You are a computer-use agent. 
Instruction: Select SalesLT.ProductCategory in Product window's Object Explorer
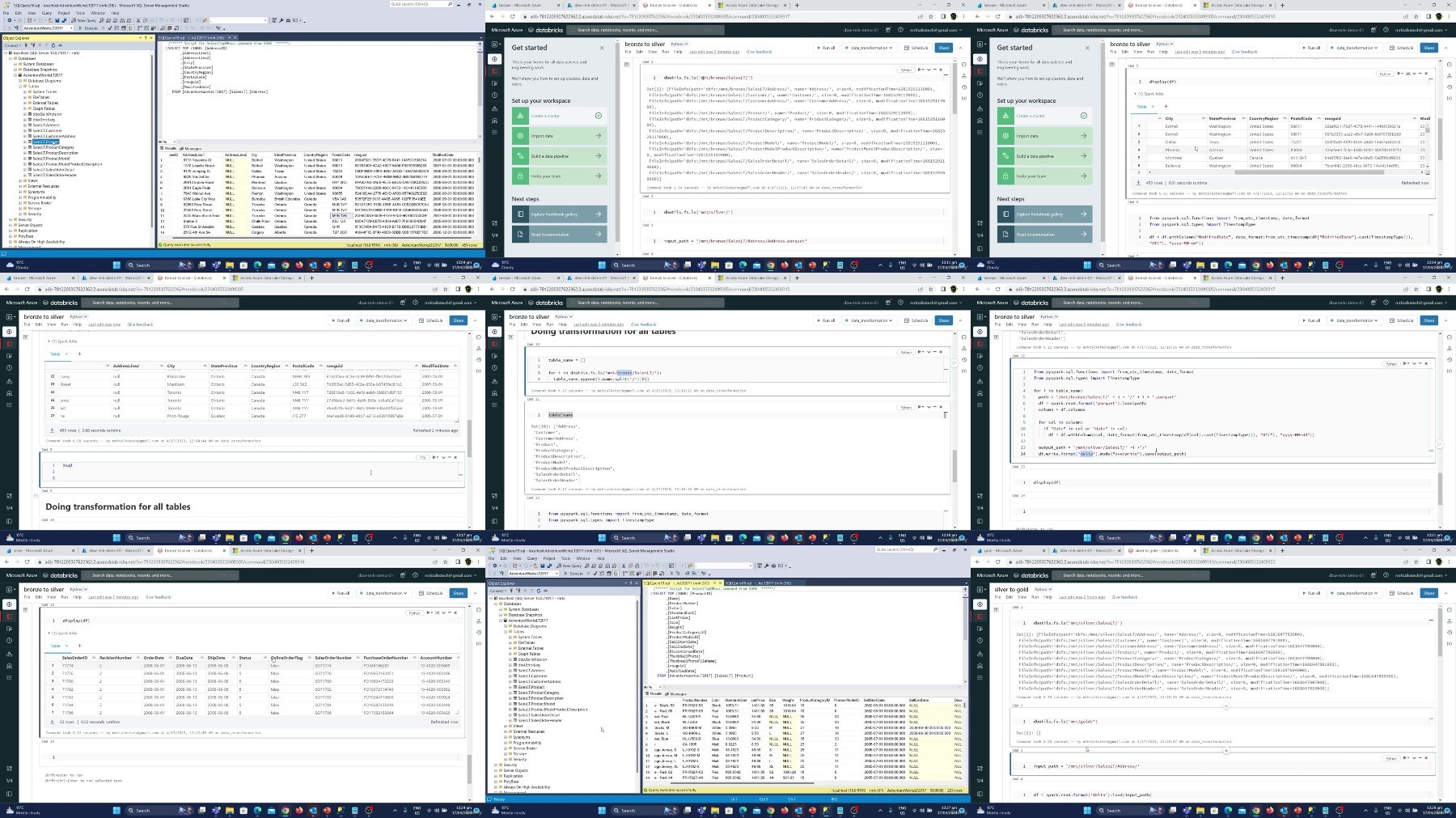coord(539,693)
